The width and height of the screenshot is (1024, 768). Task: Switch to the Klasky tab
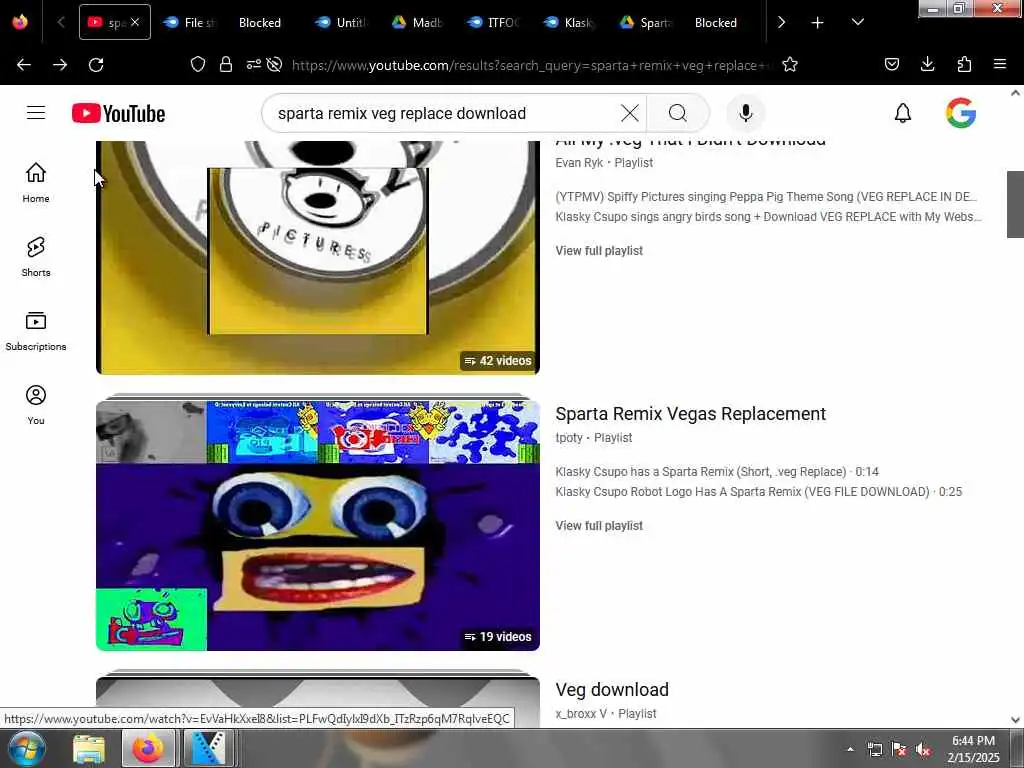571,22
